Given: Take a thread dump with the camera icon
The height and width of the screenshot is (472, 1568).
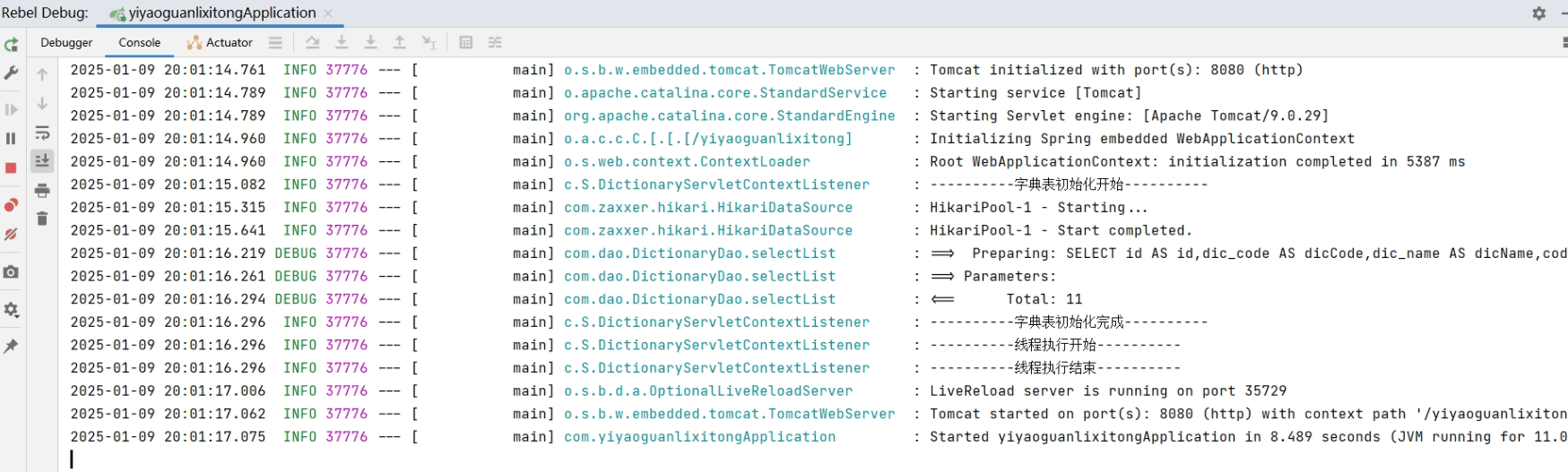Looking at the screenshot, I should [11, 272].
